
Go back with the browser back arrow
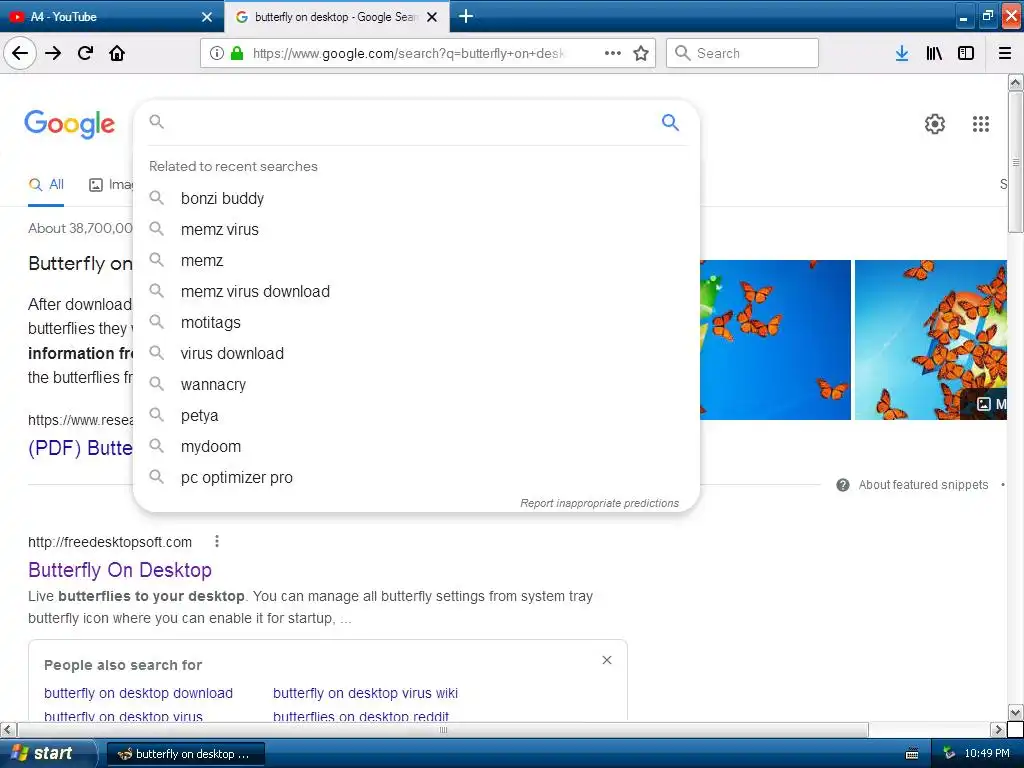point(20,53)
